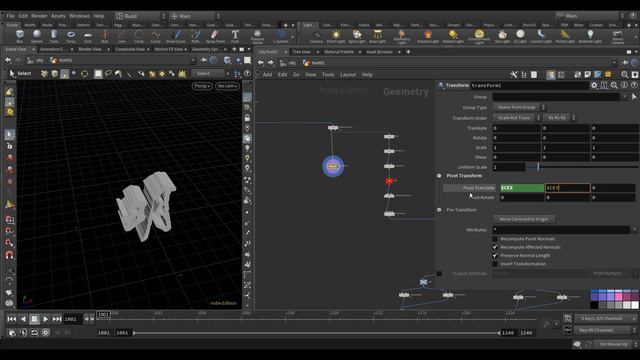Add a Point Light from shelf
The height and width of the screenshot is (360, 640).
(336, 36)
